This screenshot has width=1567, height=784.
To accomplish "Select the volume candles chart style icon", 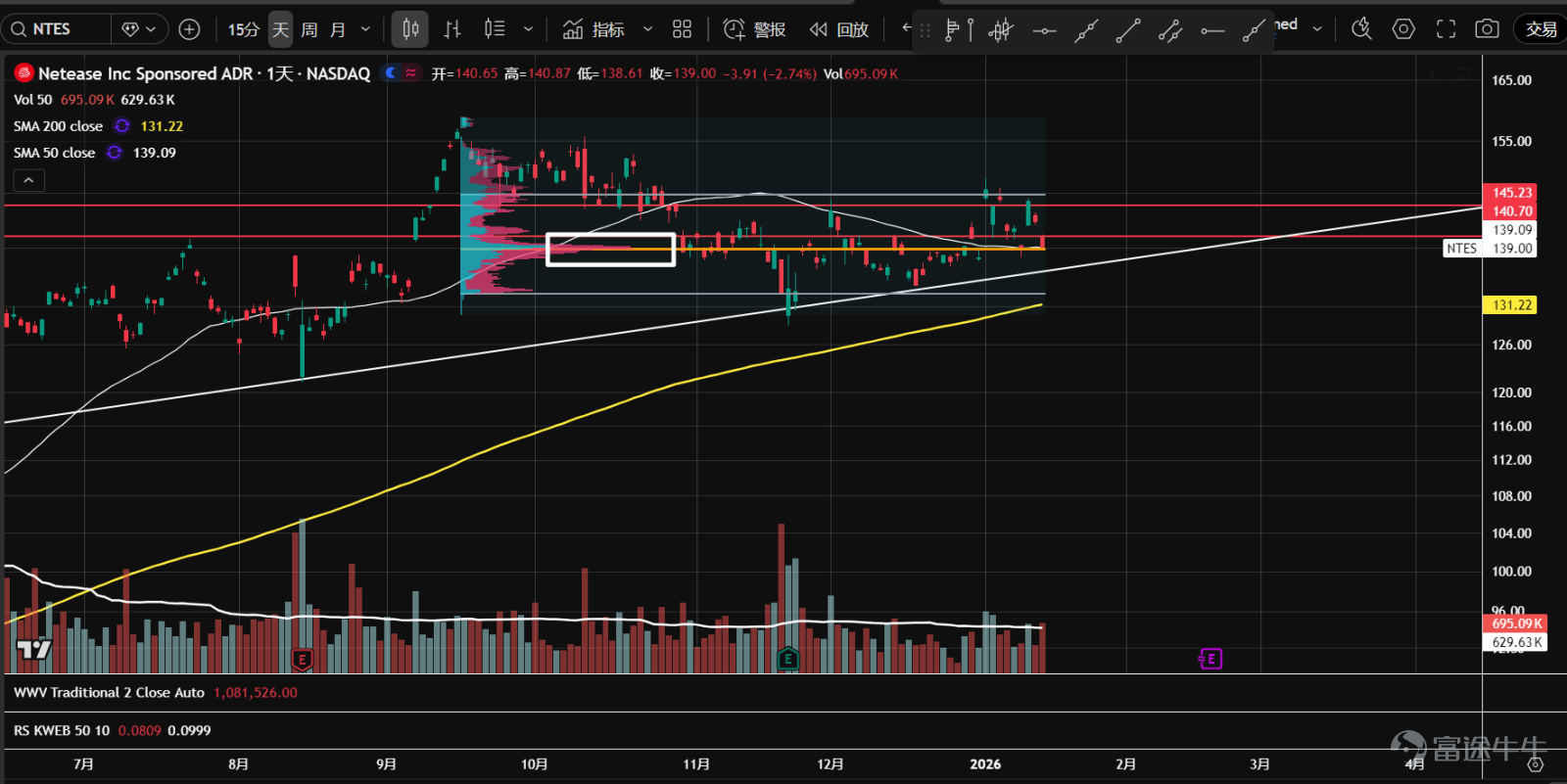I will (x=495, y=29).
